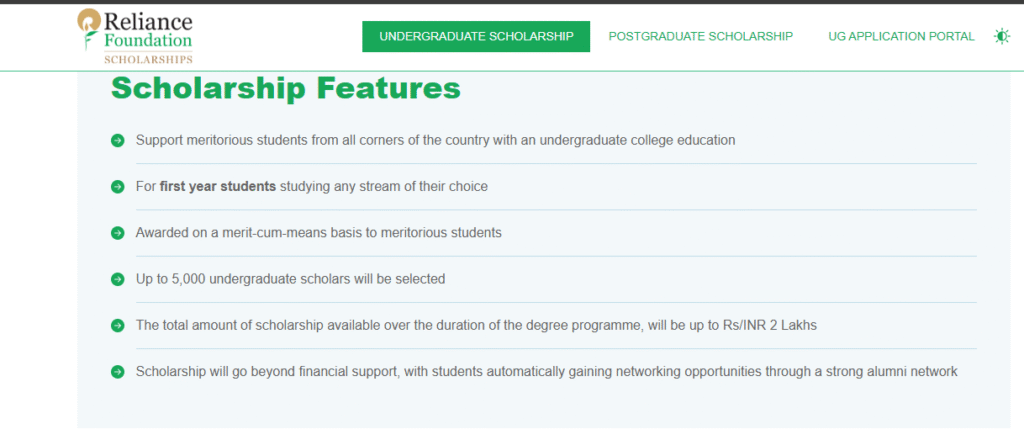Click arrow icon beside first year students
1024x440 pixels.
(117, 187)
